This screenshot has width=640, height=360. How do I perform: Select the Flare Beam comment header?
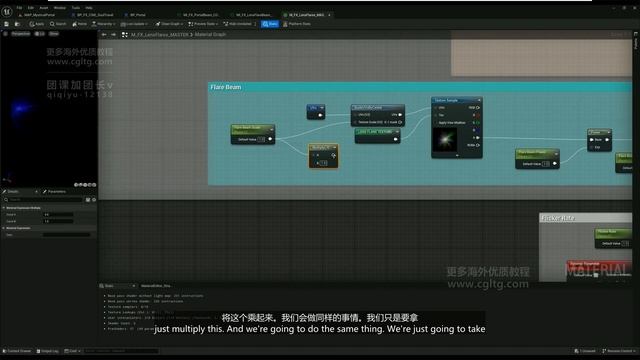pyautogui.click(x=420, y=87)
